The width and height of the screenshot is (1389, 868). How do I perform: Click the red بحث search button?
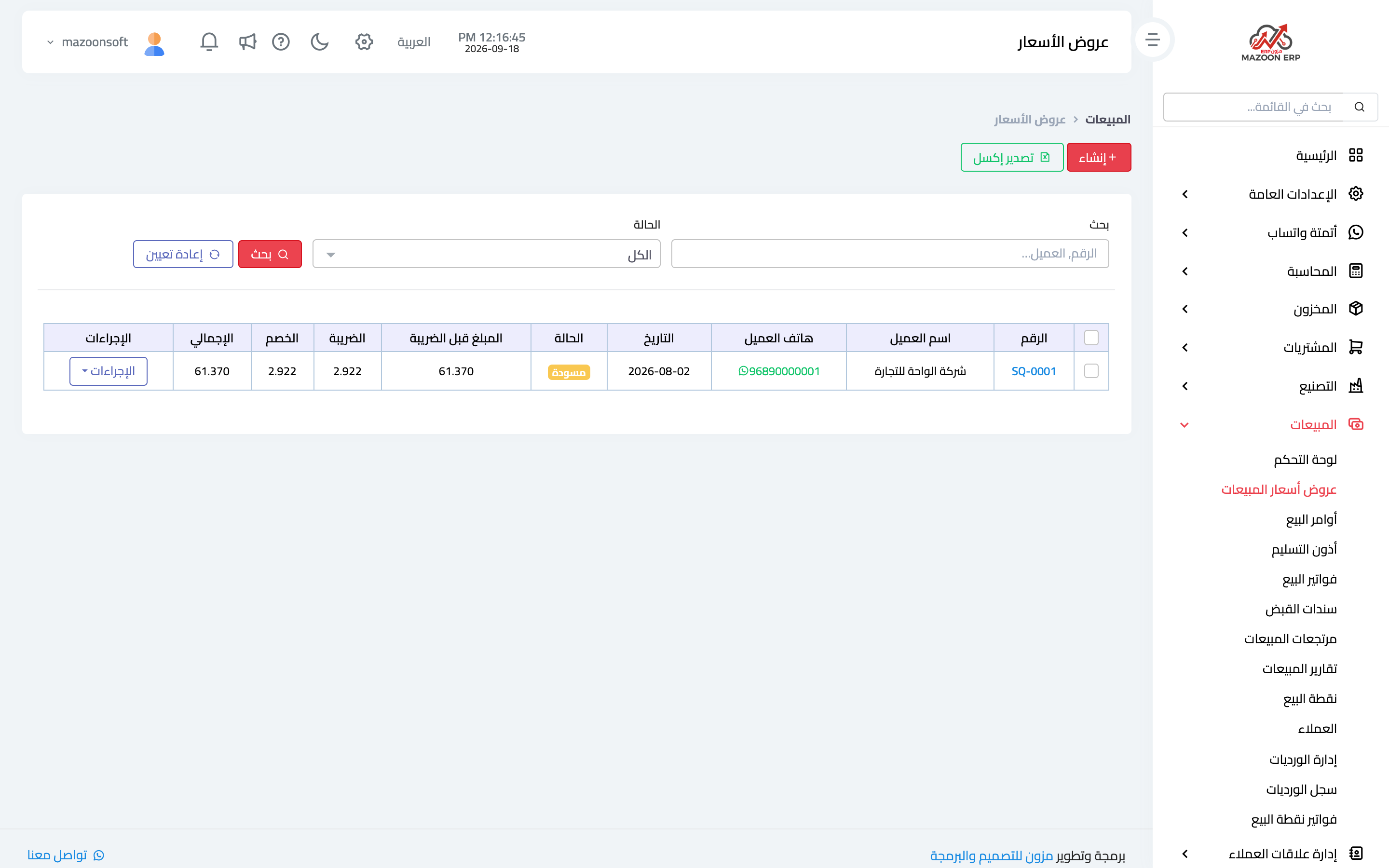[270, 254]
